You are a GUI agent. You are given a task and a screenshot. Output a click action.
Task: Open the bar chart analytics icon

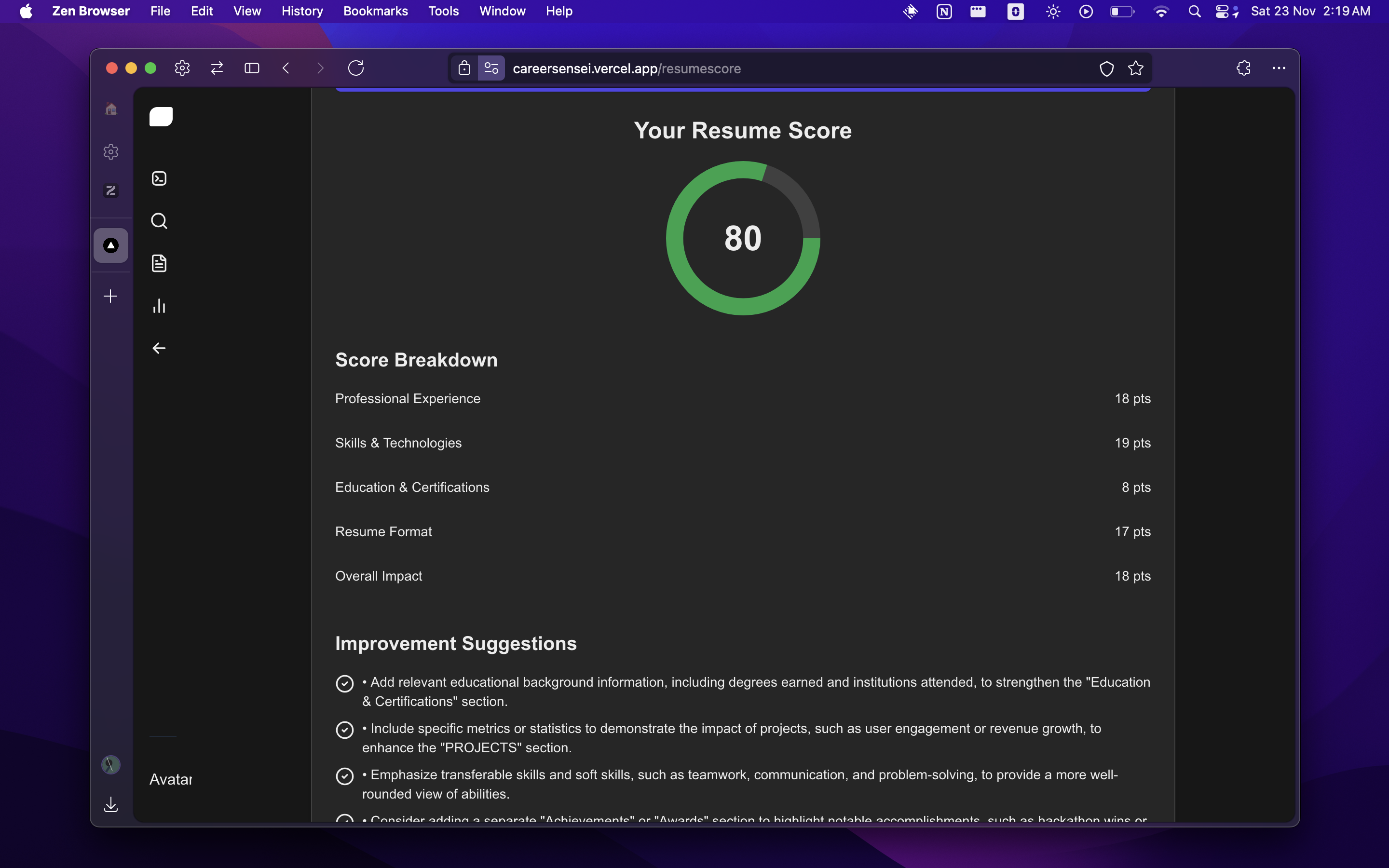(159, 306)
